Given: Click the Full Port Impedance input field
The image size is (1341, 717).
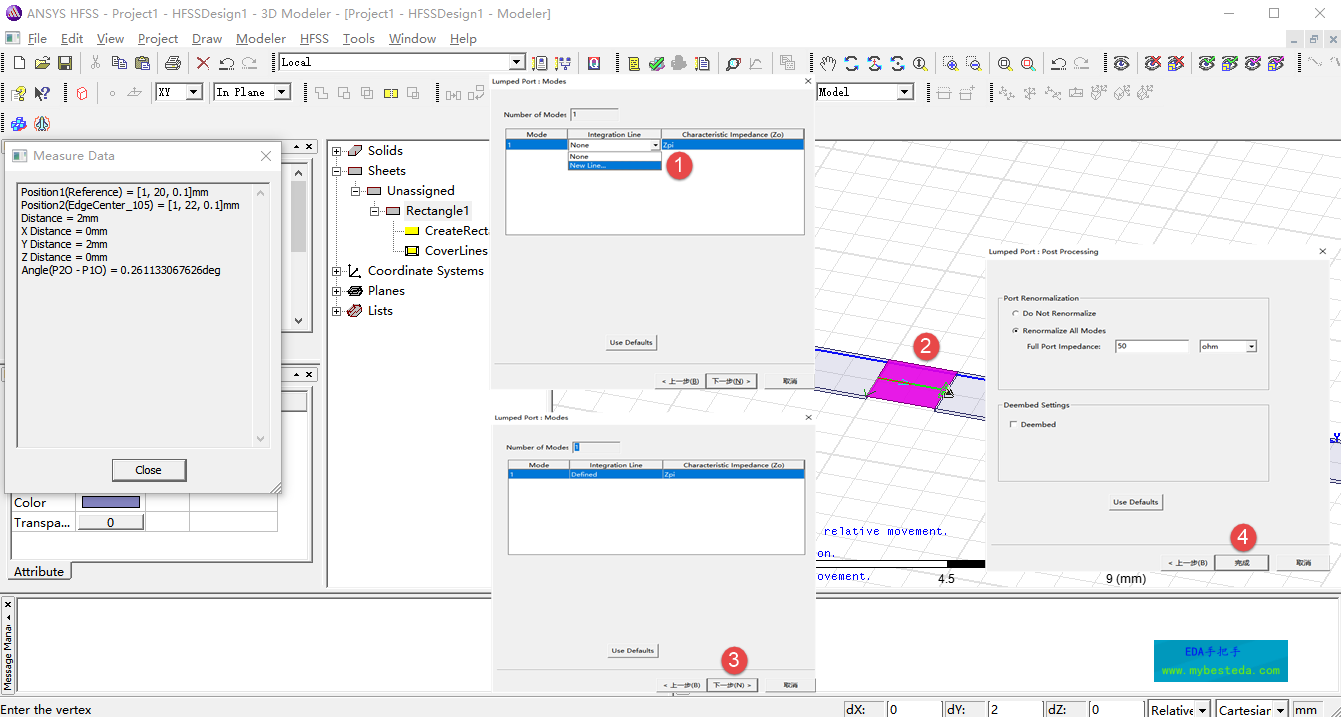Looking at the screenshot, I should pos(1151,346).
